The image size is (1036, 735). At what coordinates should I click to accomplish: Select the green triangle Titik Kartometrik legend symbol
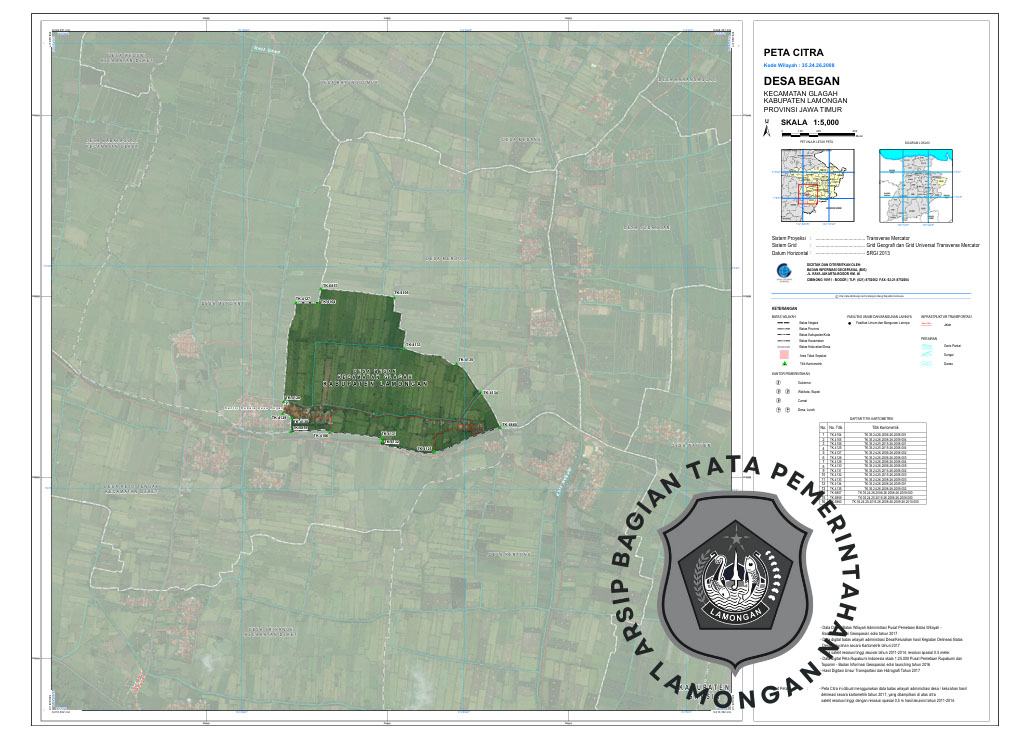click(785, 363)
